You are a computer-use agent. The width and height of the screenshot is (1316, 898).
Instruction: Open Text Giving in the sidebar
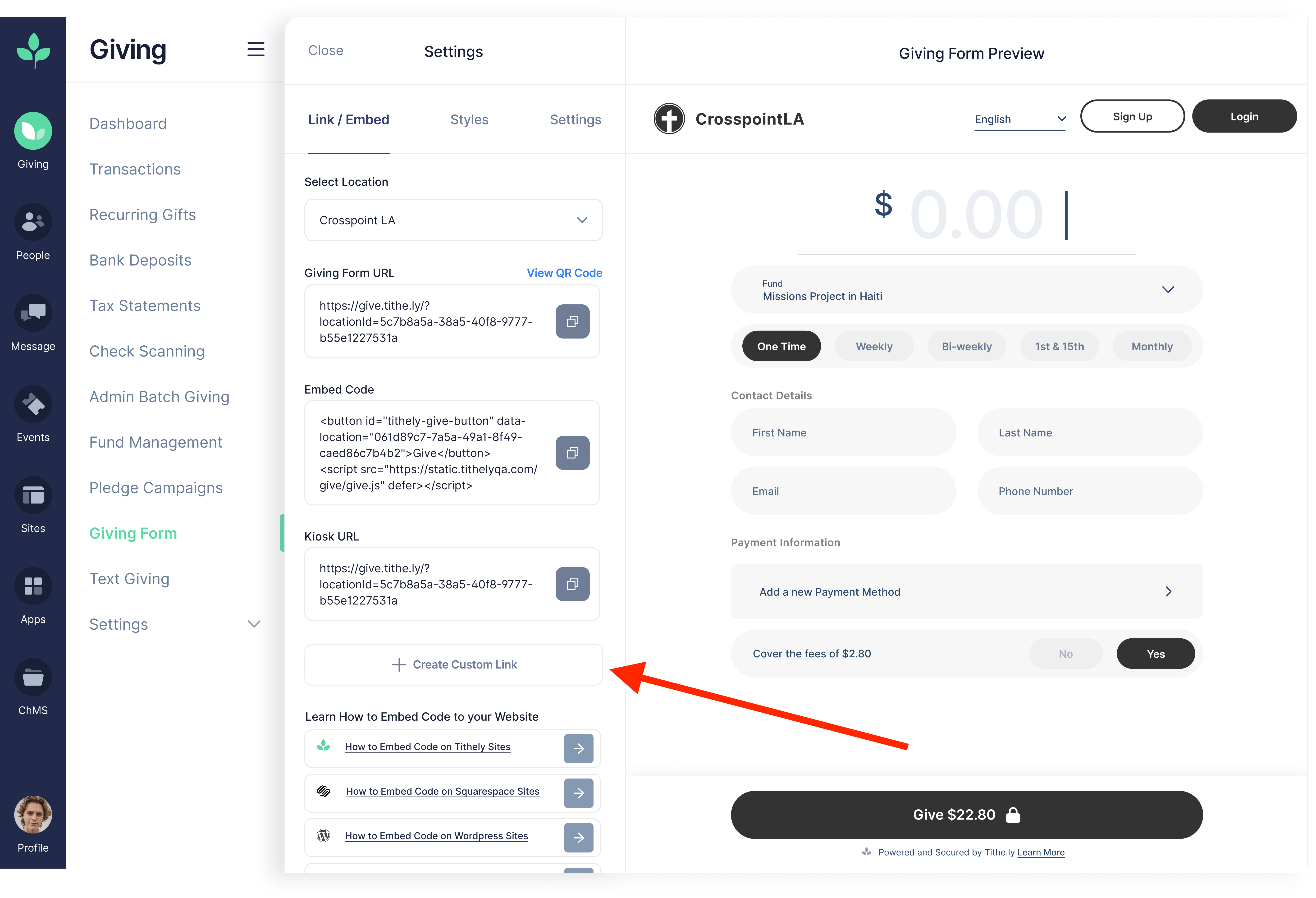click(x=130, y=579)
